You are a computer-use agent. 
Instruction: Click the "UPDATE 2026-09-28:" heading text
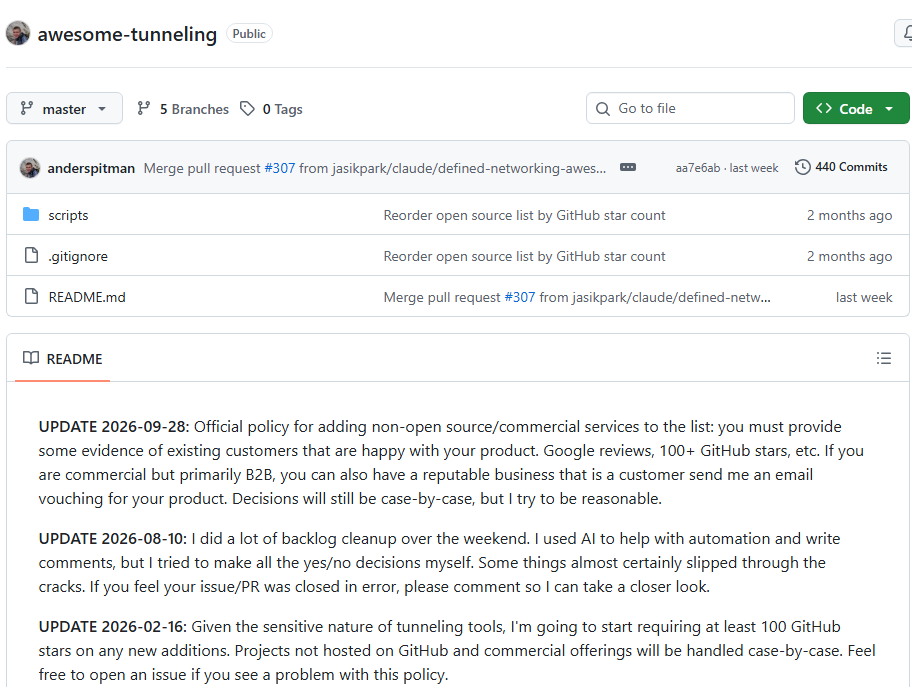114,426
